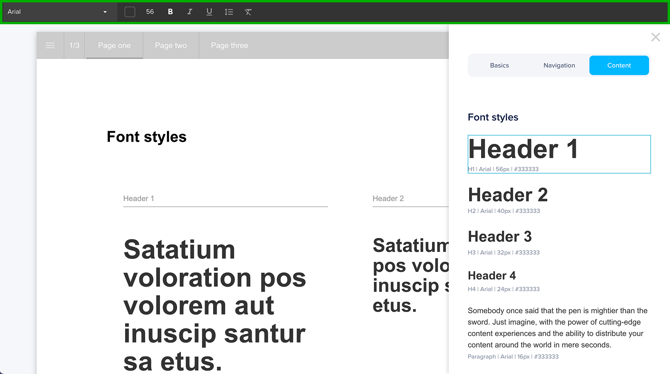Open the list formatting option
The image size is (670, 374).
[x=229, y=12]
